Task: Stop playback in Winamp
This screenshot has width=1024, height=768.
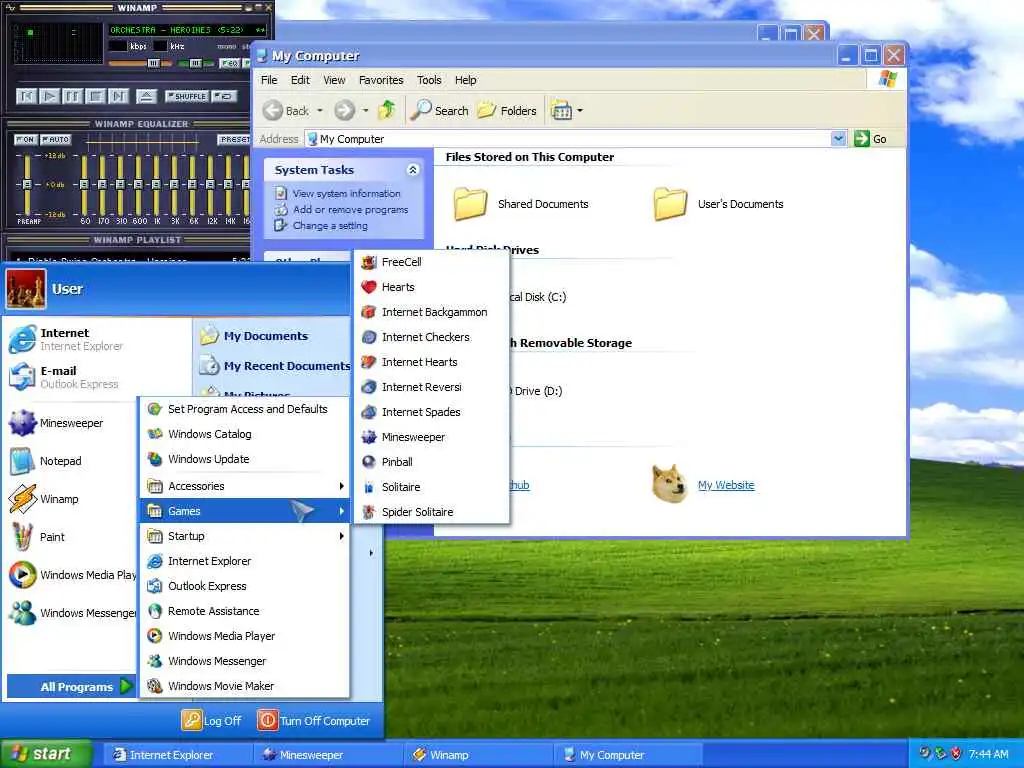Action: pos(95,97)
